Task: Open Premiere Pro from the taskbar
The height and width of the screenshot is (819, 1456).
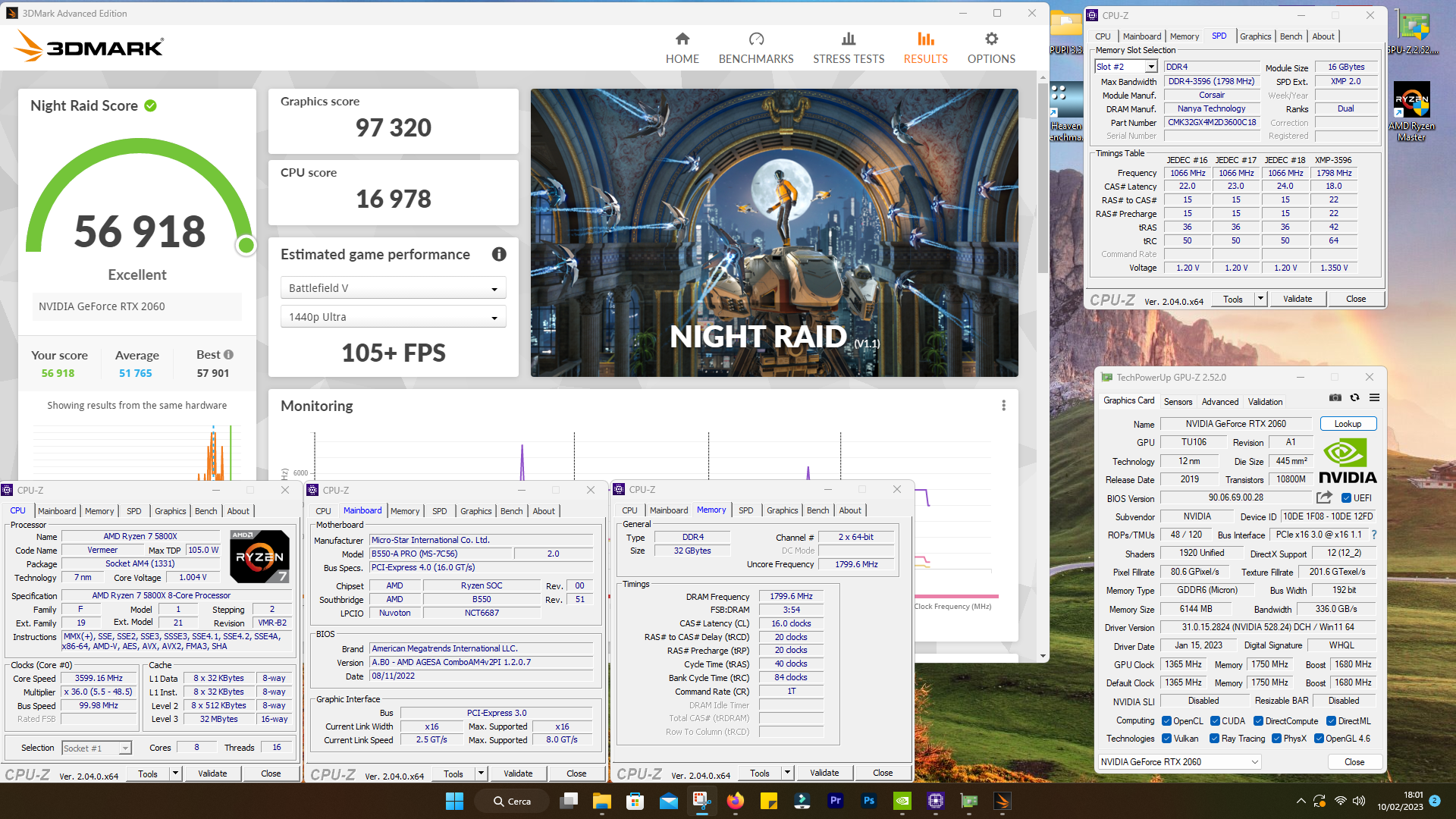Action: [835, 801]
